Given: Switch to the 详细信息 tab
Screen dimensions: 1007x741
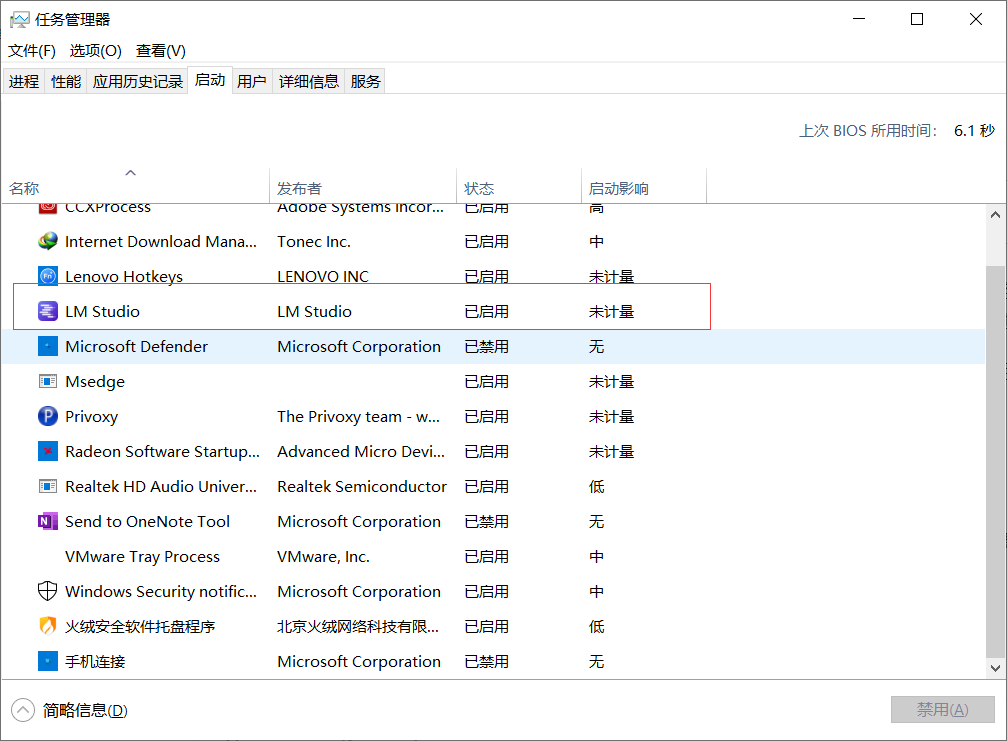Looking at the screenshot, I should [x=308, y=82].
